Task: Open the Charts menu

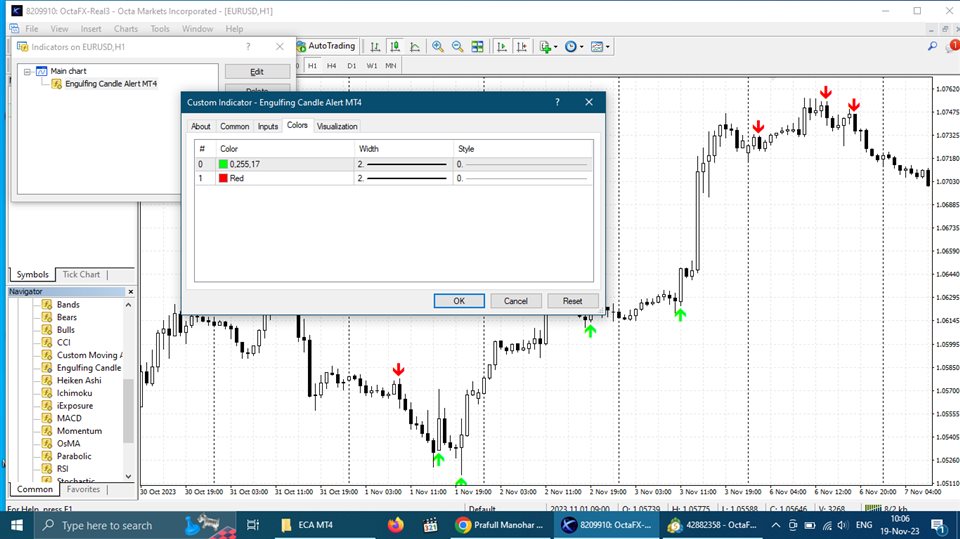Action: pyautogui.click(x=126, y=29)
